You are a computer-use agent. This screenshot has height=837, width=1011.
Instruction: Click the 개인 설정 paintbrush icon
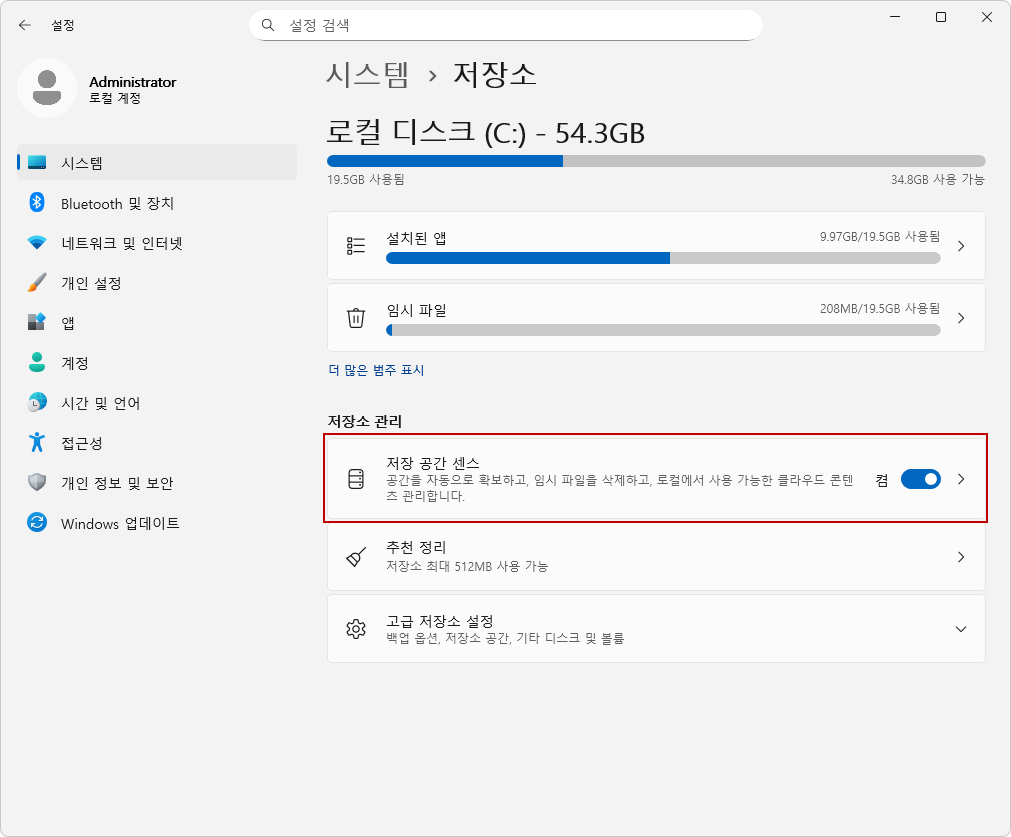37,282
